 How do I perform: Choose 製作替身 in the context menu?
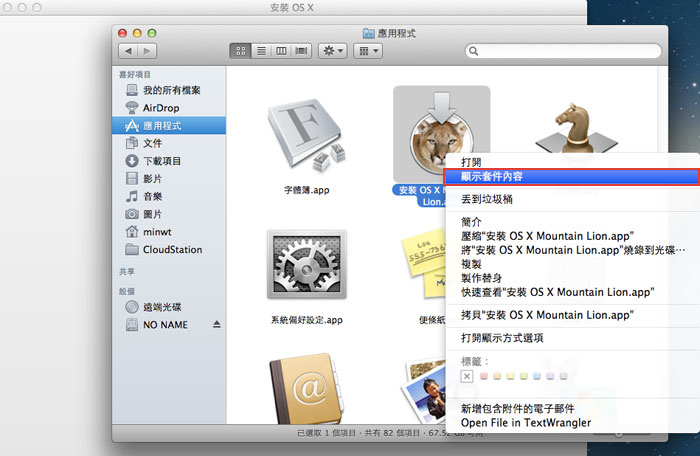[573, 278]
